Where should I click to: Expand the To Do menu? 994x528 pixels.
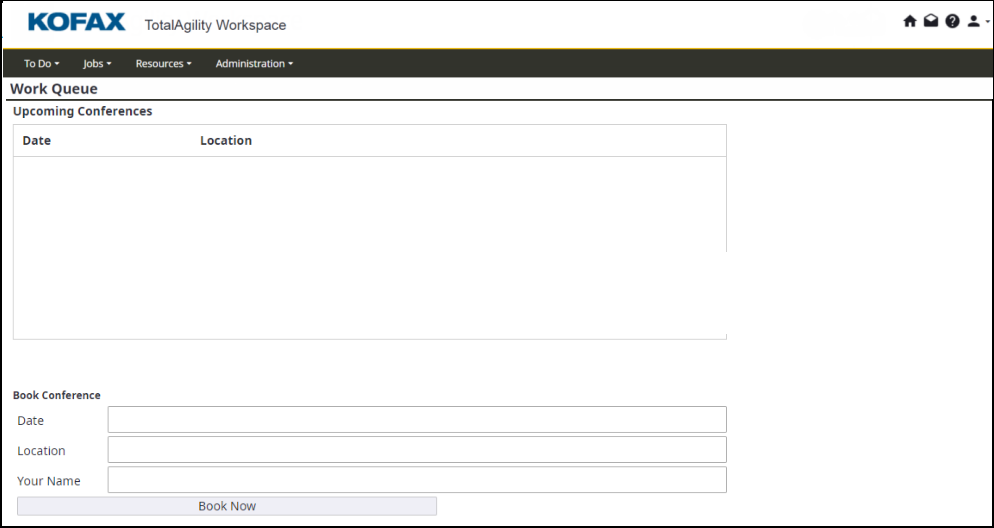tap(41, 63)
